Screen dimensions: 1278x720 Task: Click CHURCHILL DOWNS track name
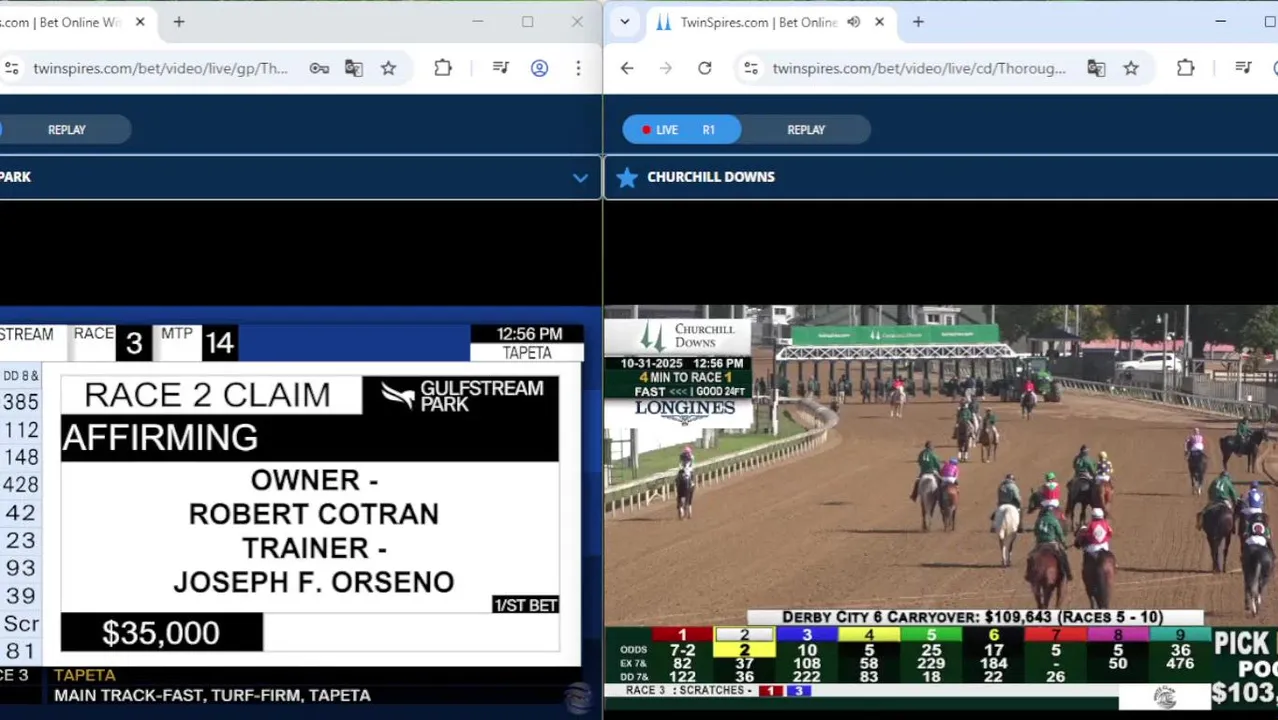coord(711,177)
